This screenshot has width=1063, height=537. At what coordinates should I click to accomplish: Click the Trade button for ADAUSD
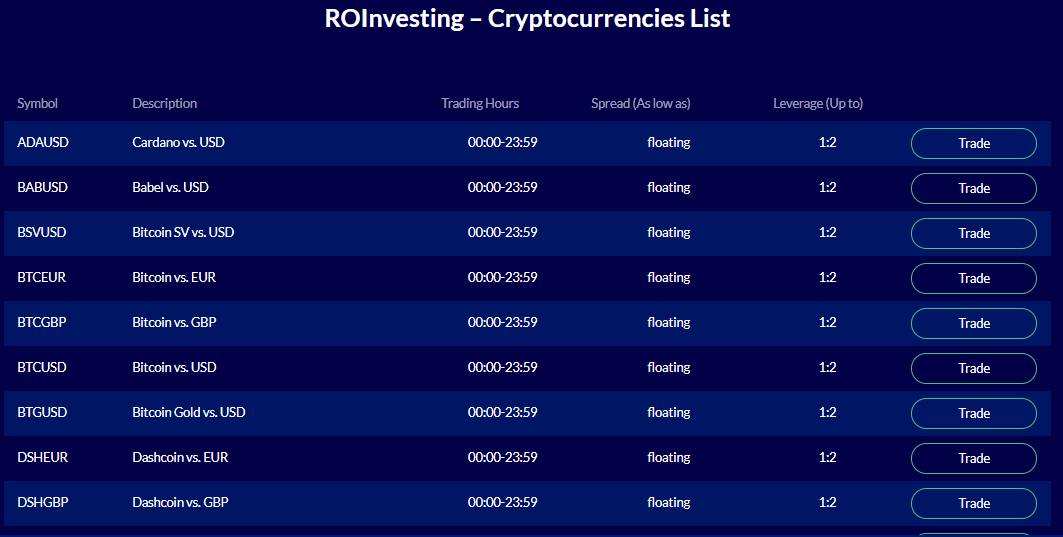click(x=974, y=143)
